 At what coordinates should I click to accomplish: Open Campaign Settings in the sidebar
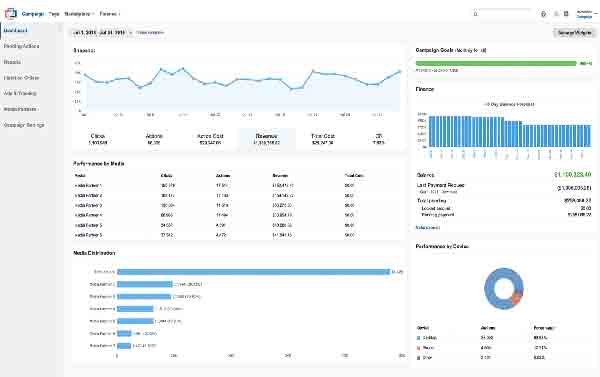click(x=24, y=125)
